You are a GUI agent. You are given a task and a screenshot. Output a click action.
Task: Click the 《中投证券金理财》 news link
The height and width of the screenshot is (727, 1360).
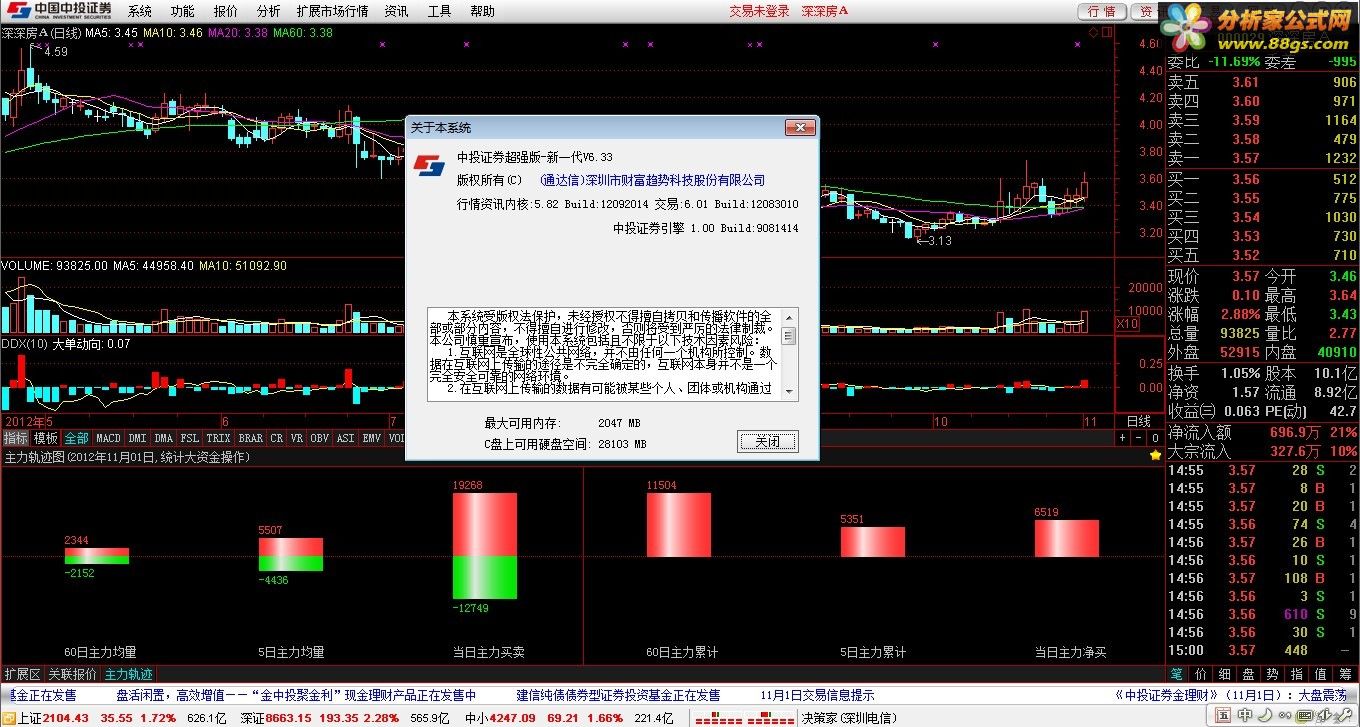tap(1165, 695)
